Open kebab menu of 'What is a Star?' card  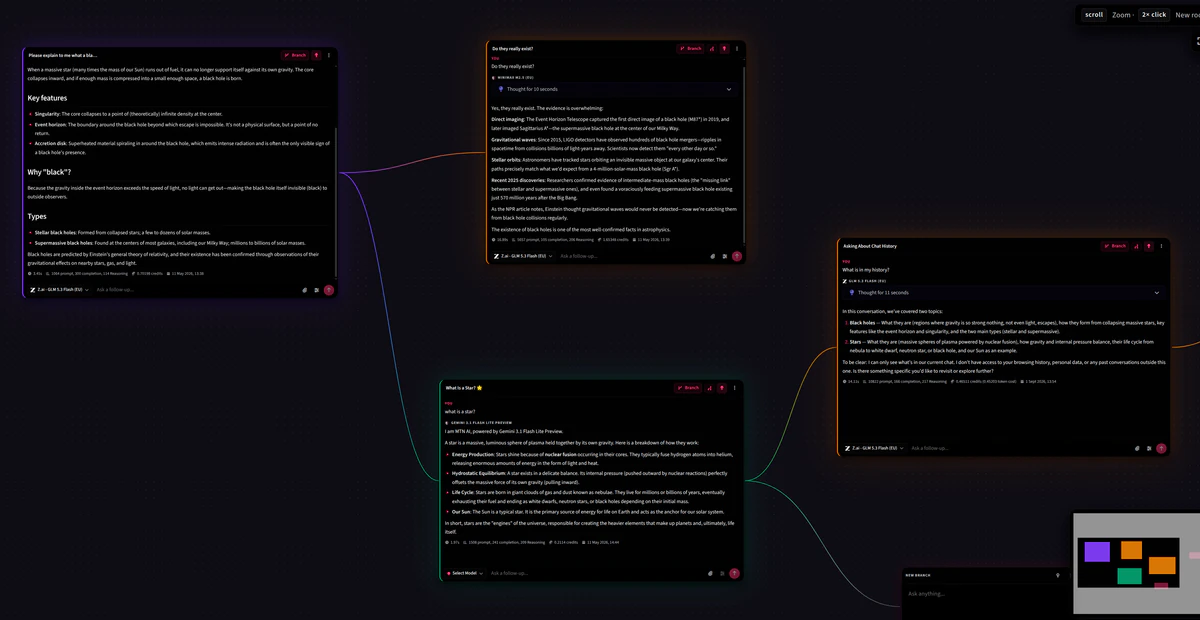735,387
